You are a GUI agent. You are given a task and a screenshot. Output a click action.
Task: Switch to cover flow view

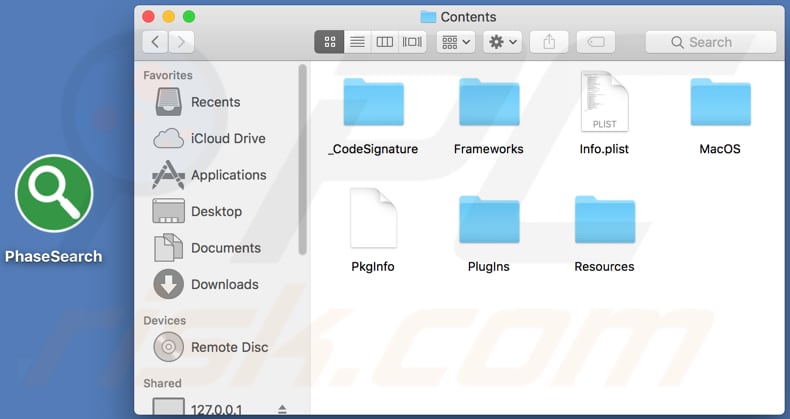(x=412, y=42)
